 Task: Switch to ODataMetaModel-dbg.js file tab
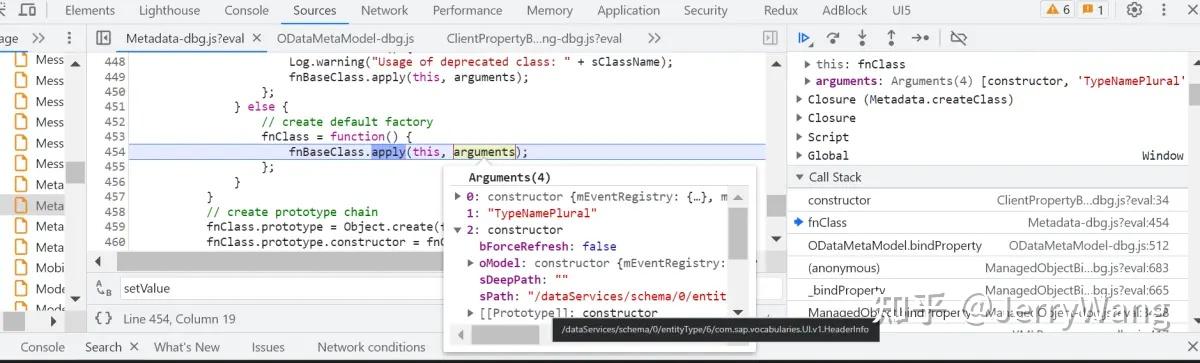[x=345, y=38]
